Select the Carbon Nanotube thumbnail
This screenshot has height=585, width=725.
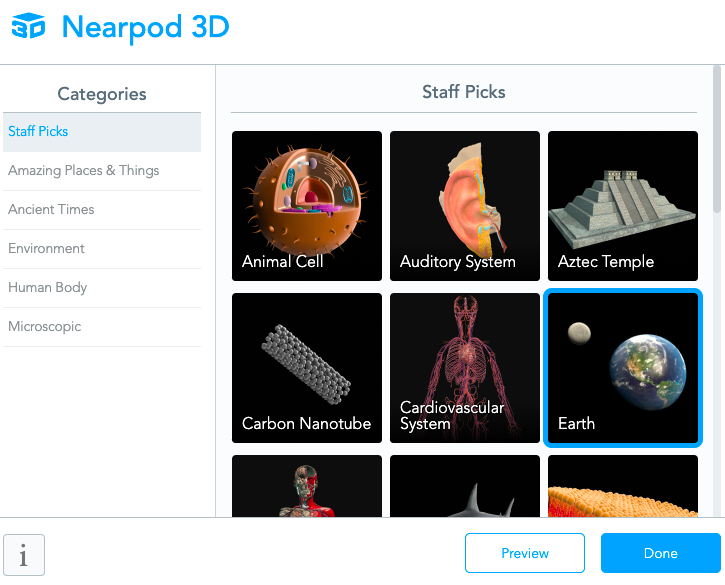[307, 368]
